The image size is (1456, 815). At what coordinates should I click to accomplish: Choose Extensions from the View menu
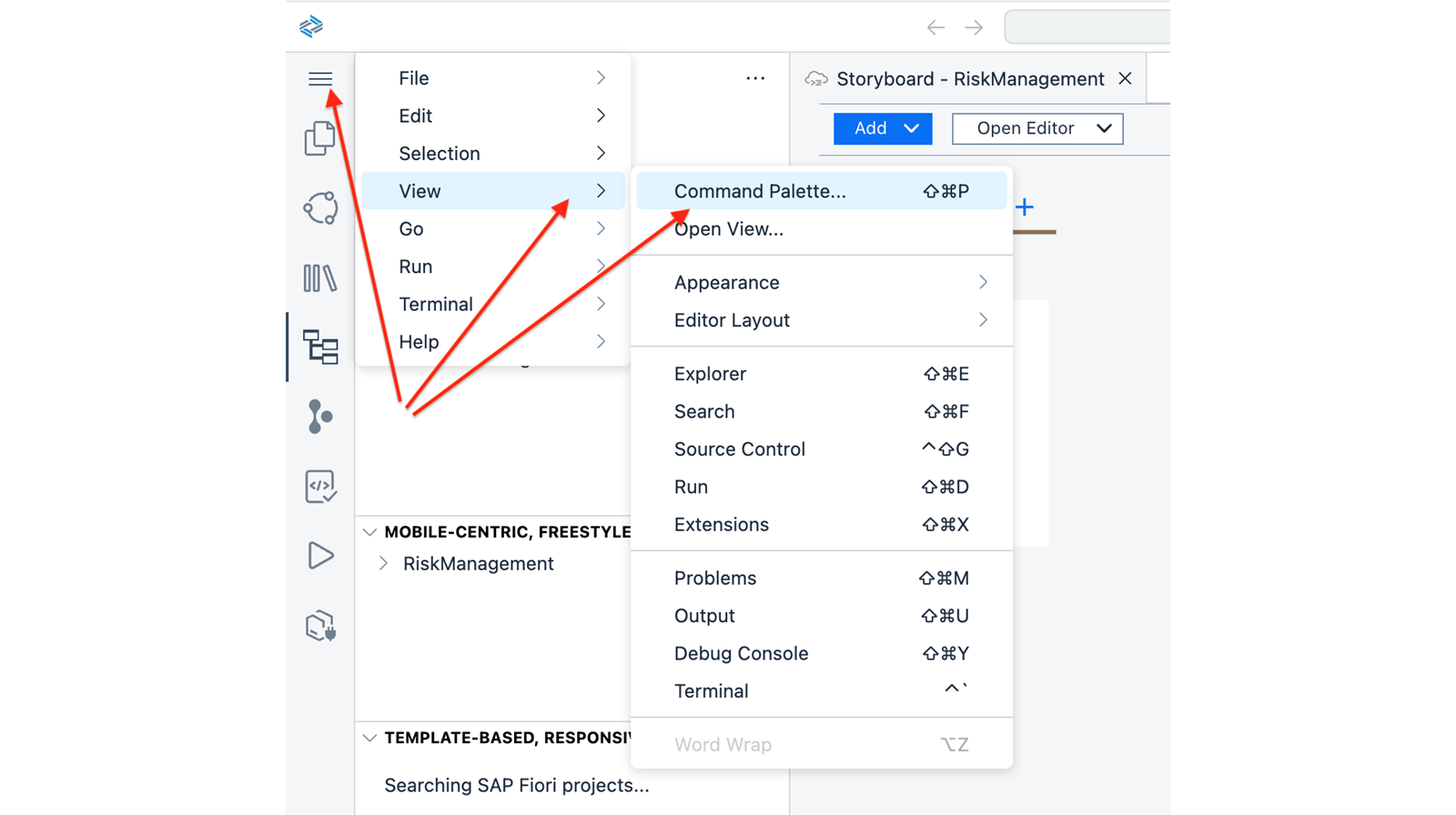[822, 525]
